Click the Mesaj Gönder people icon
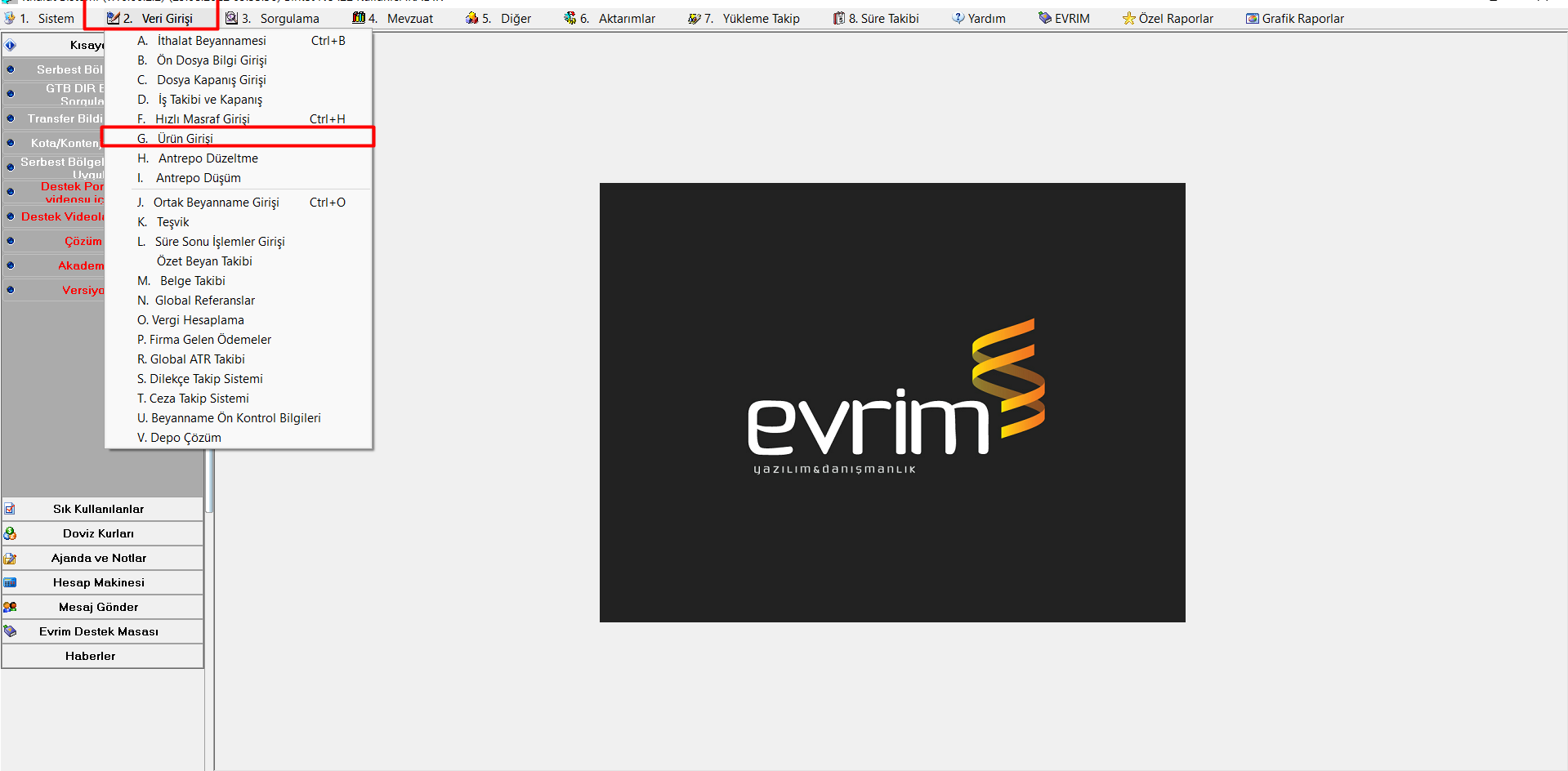Viewport: 1568px width, 771px height. pyautogui.click(x=10, y=607)
